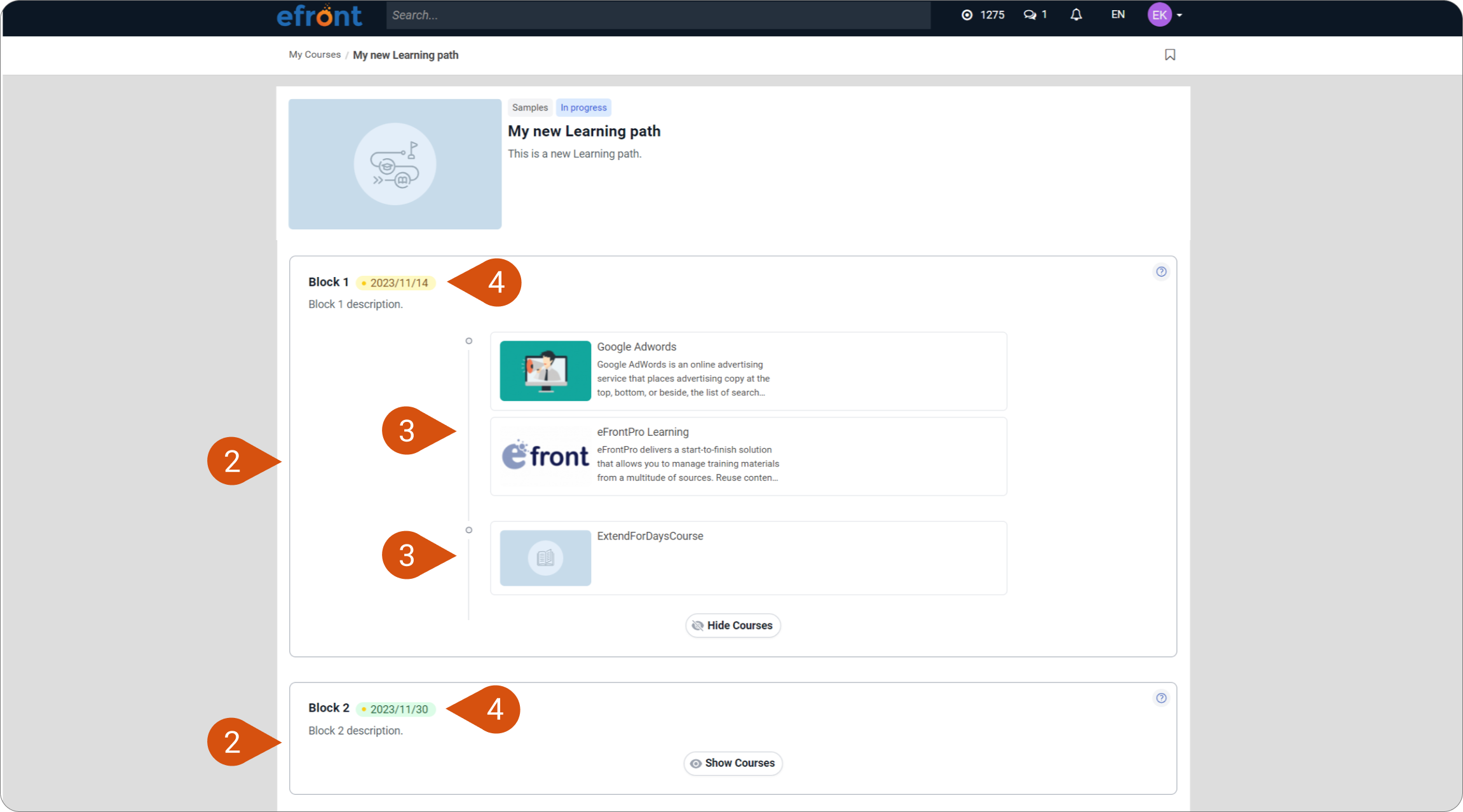Click the eFront logo in header
The width and height of the screenshot is (1463, 812).
click(x=319, y=15)
